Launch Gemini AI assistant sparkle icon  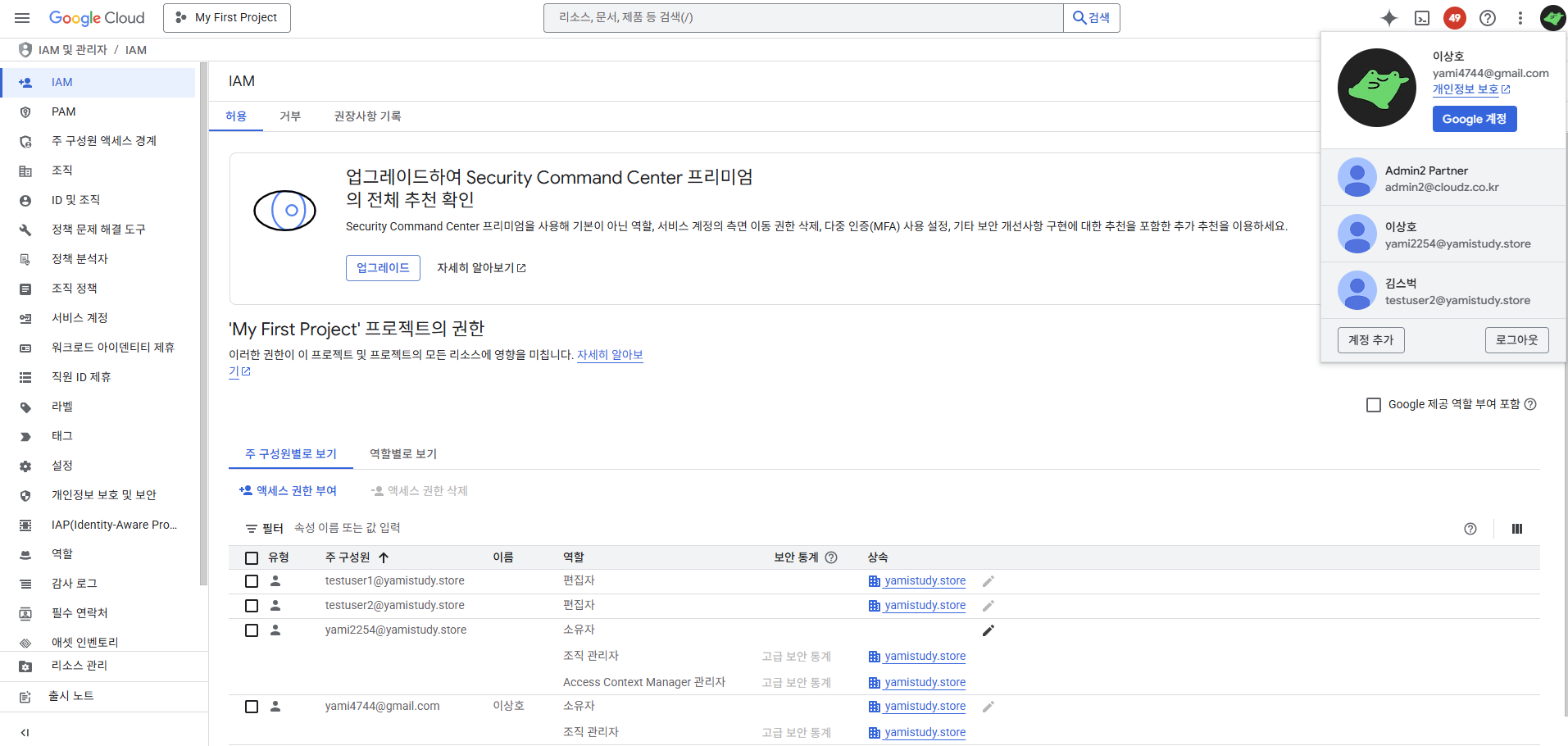click(x=1389, y=18)
